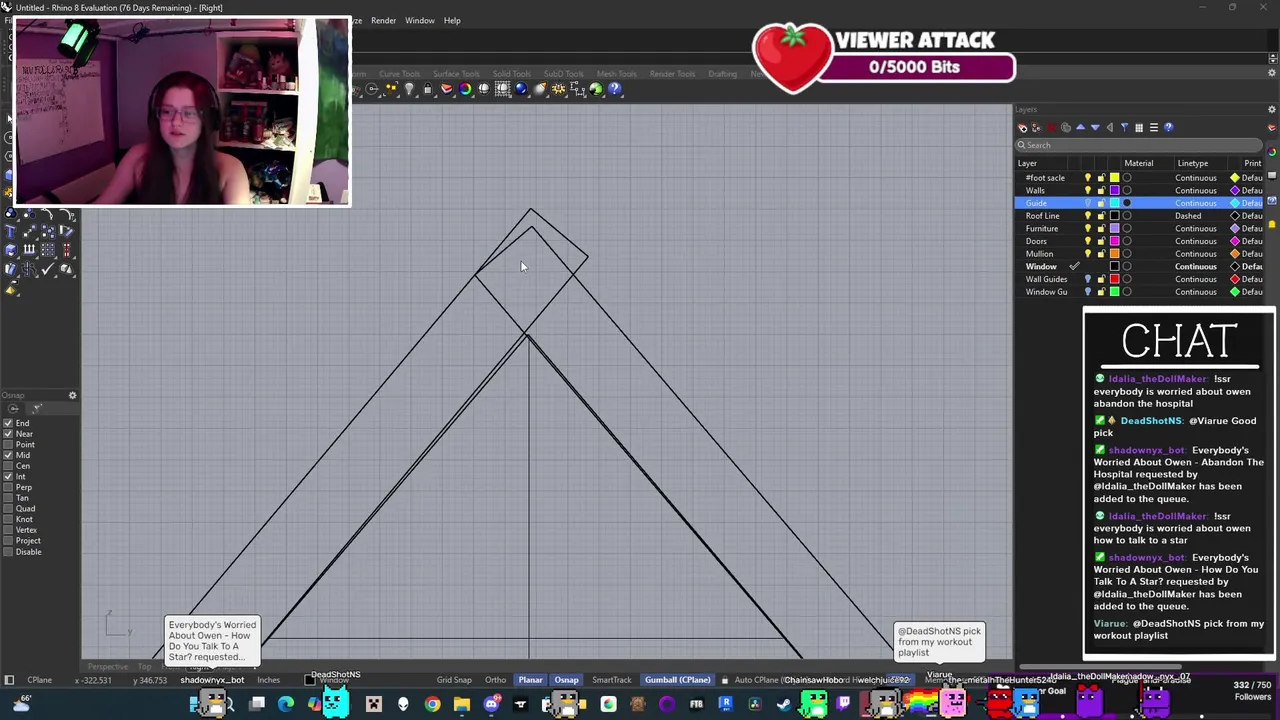Image resolution: width=1280 pixels, height=720 pixels.
Task: Select the Window Gu layer row
Action: click(x=1140, y=292)
